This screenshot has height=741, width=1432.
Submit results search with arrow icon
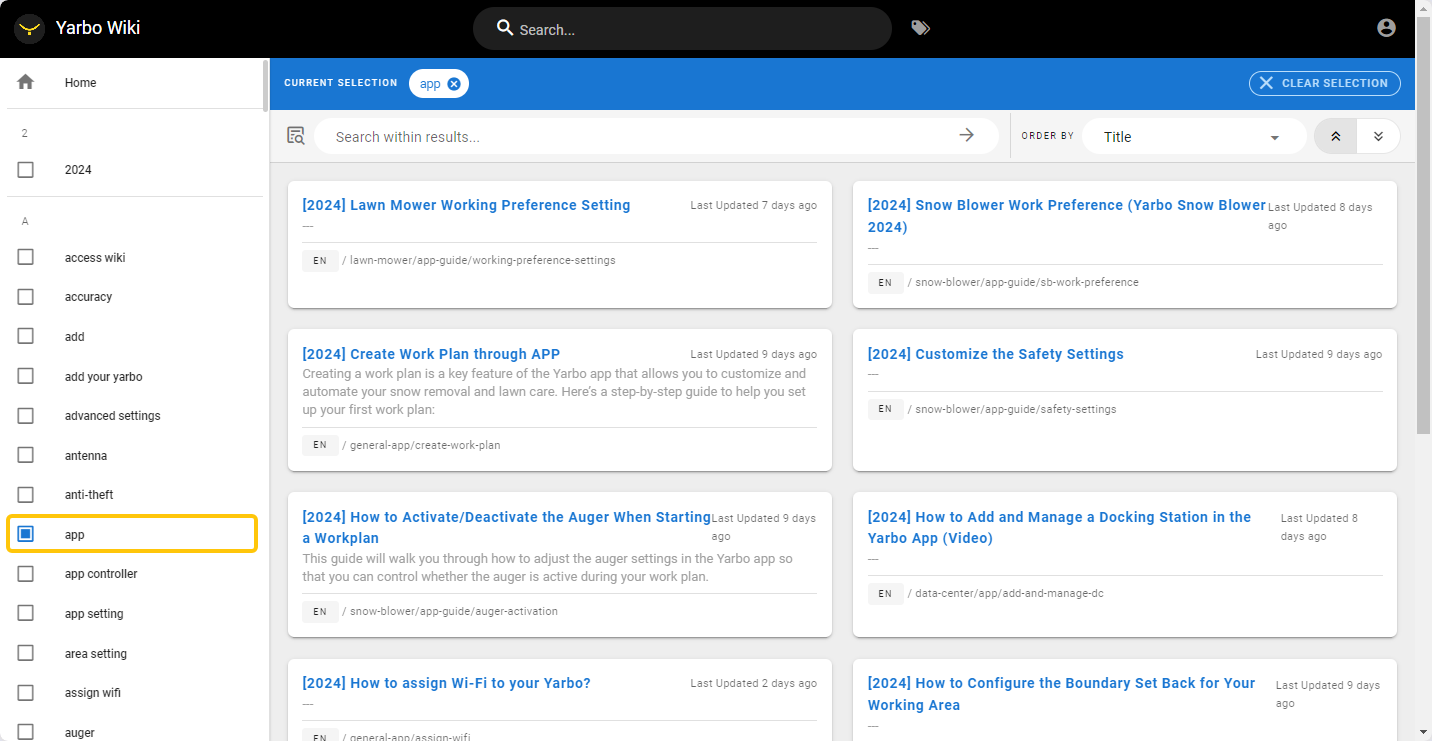click(x=966, y=135)
